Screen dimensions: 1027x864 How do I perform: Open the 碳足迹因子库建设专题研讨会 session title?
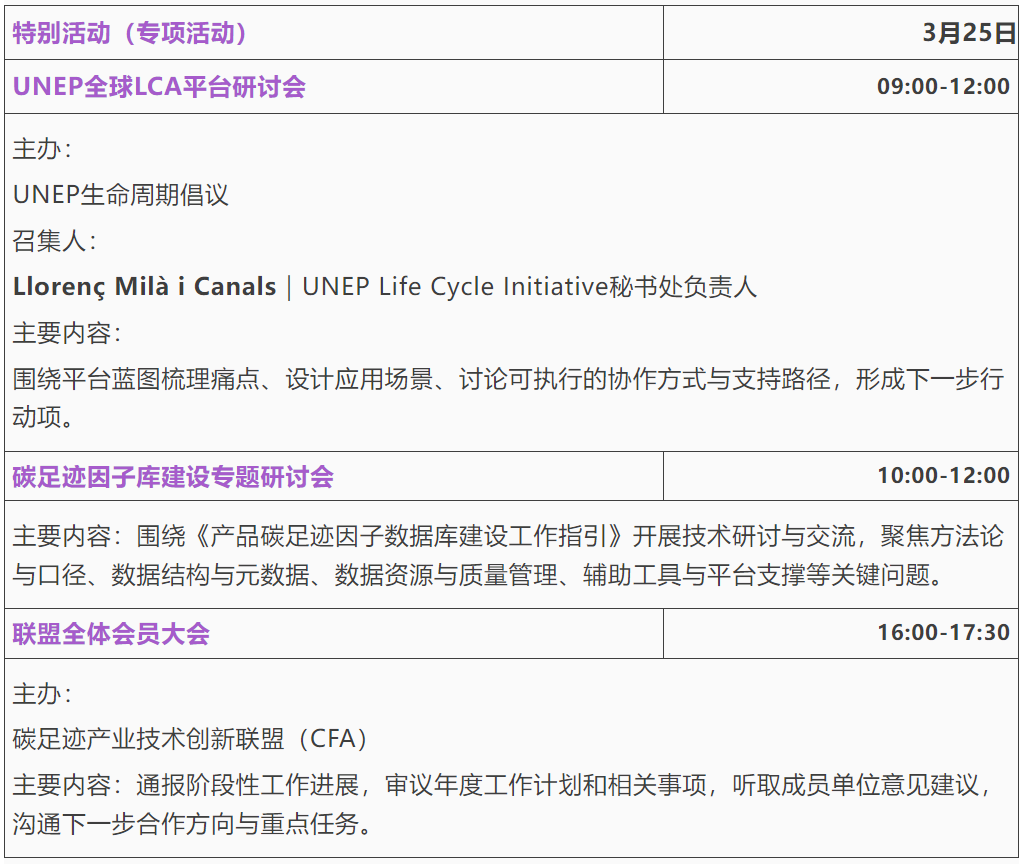(x=173, y=477)
